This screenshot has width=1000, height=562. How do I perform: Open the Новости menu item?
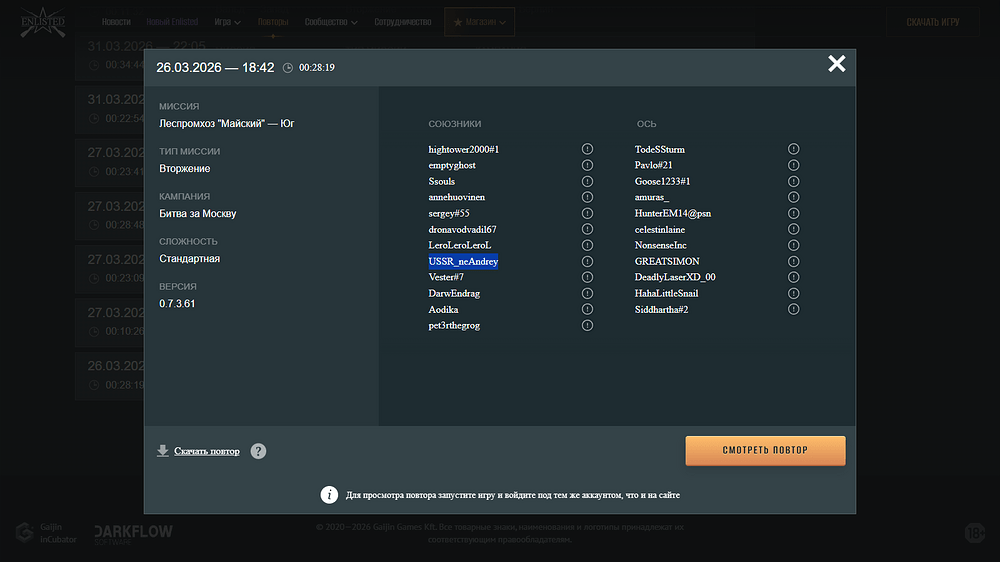pos(116,21)
